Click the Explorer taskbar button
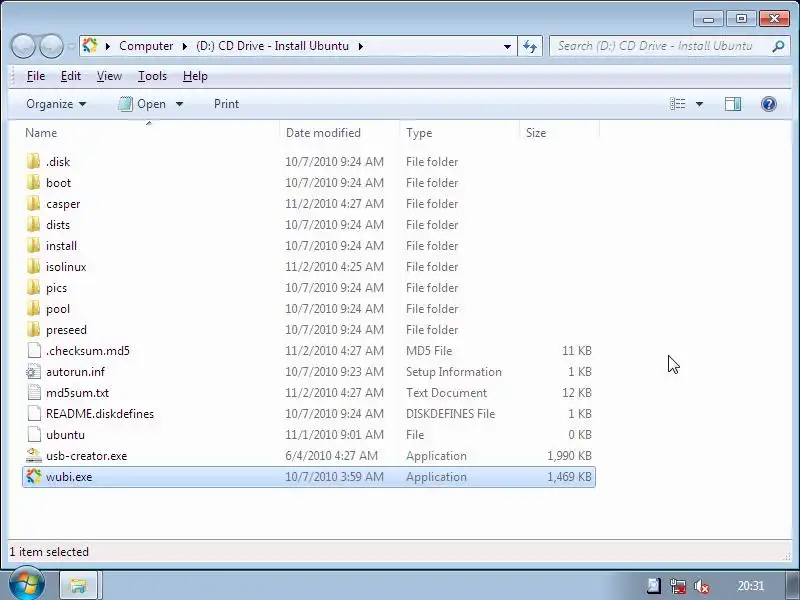This screenshot has height=600, width=800. pyautogui.click(x=78, y=585)
